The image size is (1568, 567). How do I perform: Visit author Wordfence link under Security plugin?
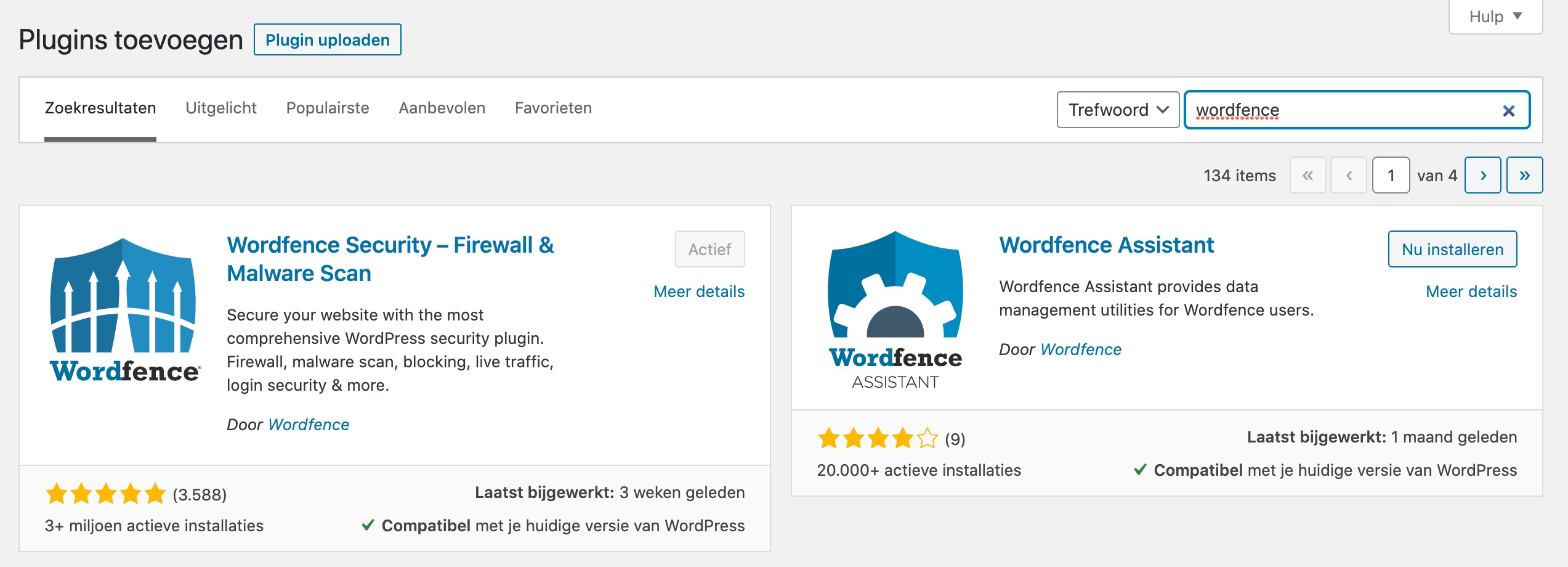309,425
